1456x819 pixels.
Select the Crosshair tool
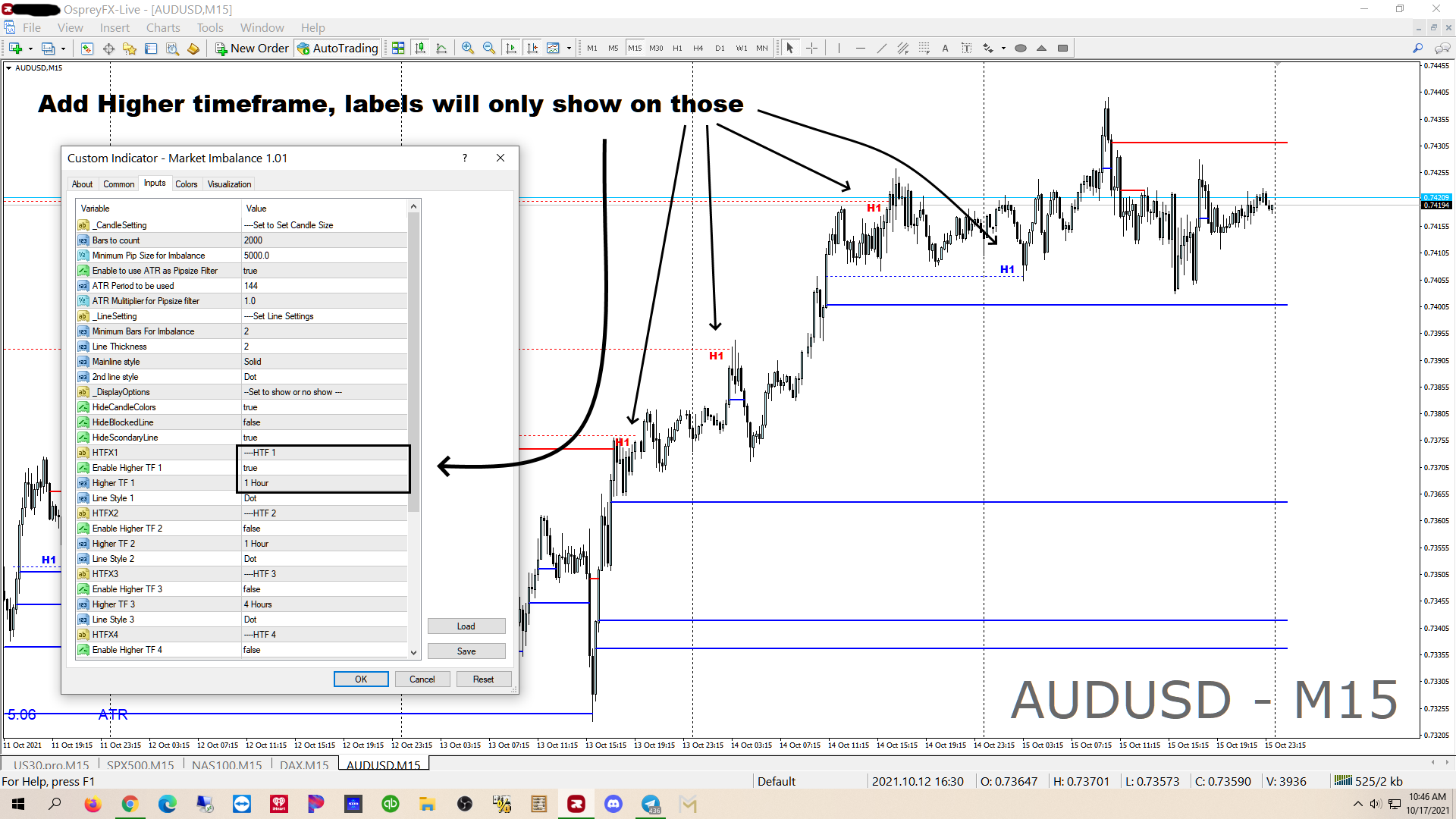[x=811, y=48]
